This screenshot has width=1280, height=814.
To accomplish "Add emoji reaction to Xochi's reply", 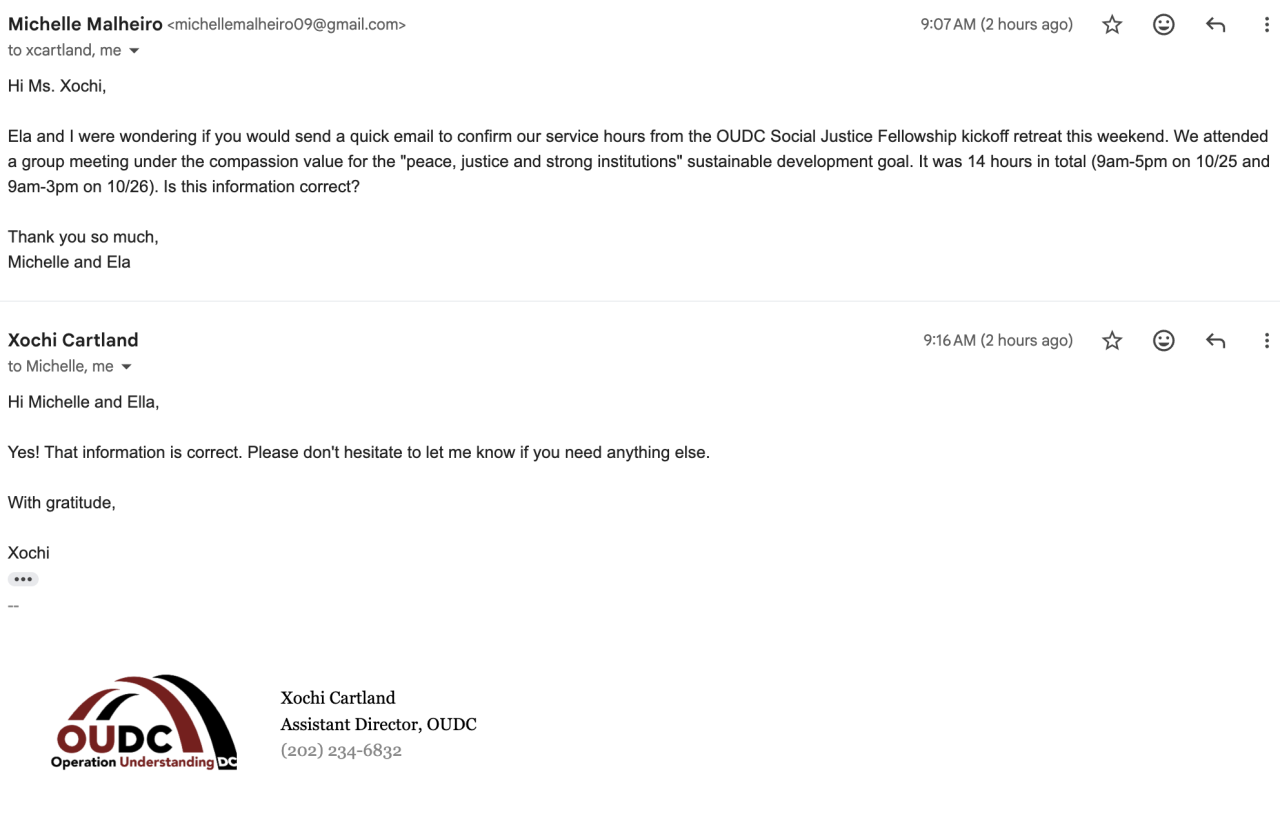I will [x=1164, y=341].
